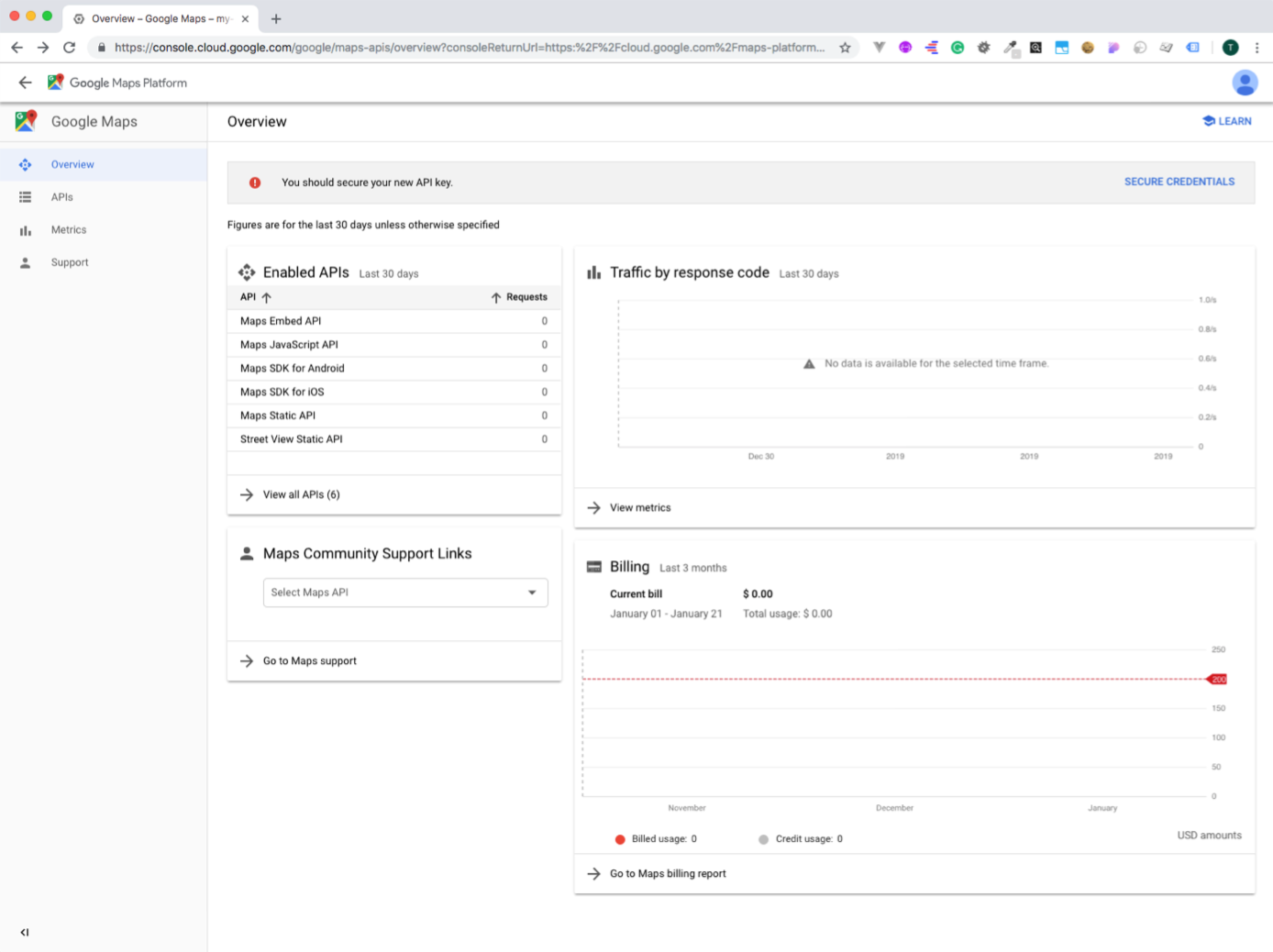The height and width of the screenshot is (952, 1273).
Task: Close the Overview browser tab
Action: tap(245, 18)
